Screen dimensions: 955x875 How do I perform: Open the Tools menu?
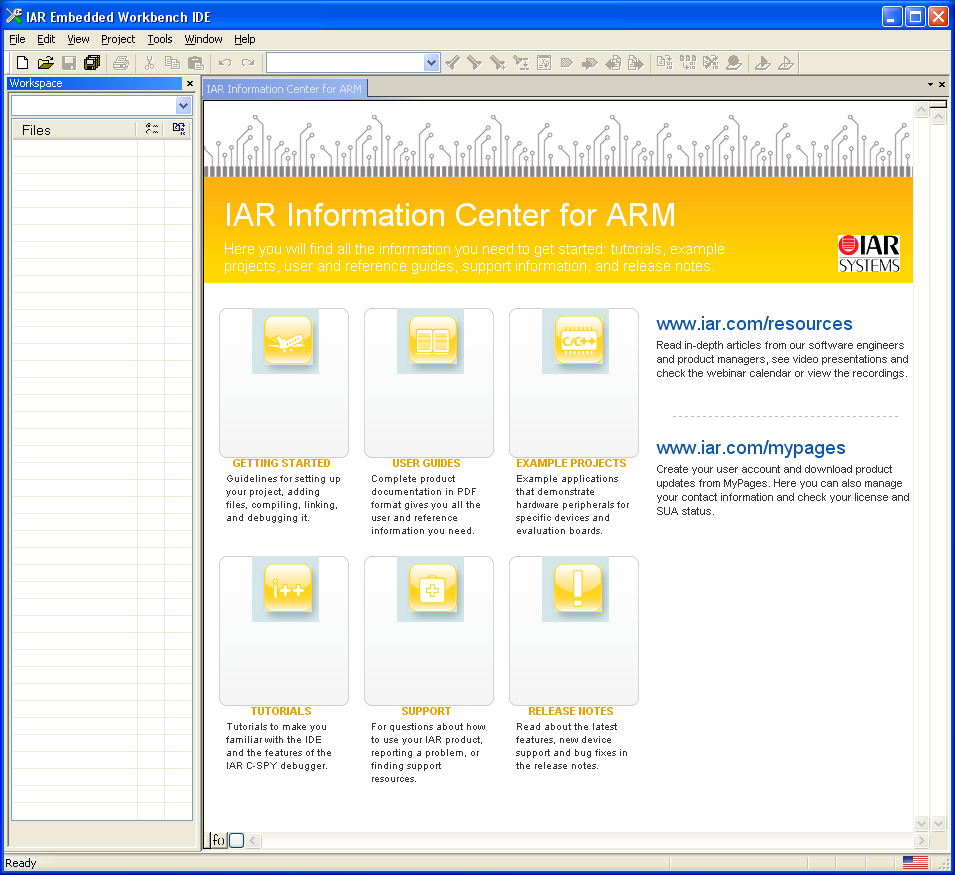point(160,39)
